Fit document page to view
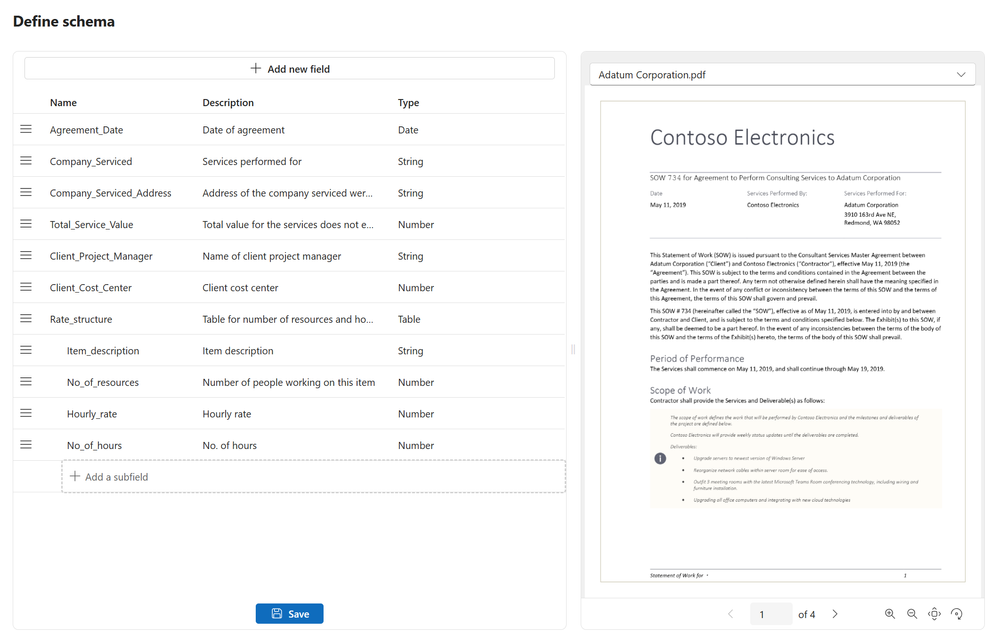The height and width of the screenshot is (638, 998). point(934,614)
